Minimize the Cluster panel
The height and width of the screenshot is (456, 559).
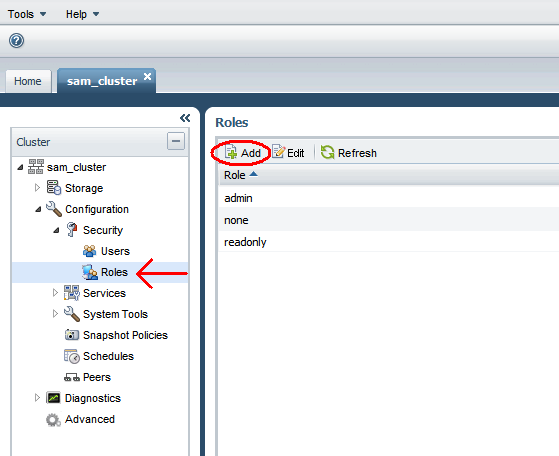(176, 141)
